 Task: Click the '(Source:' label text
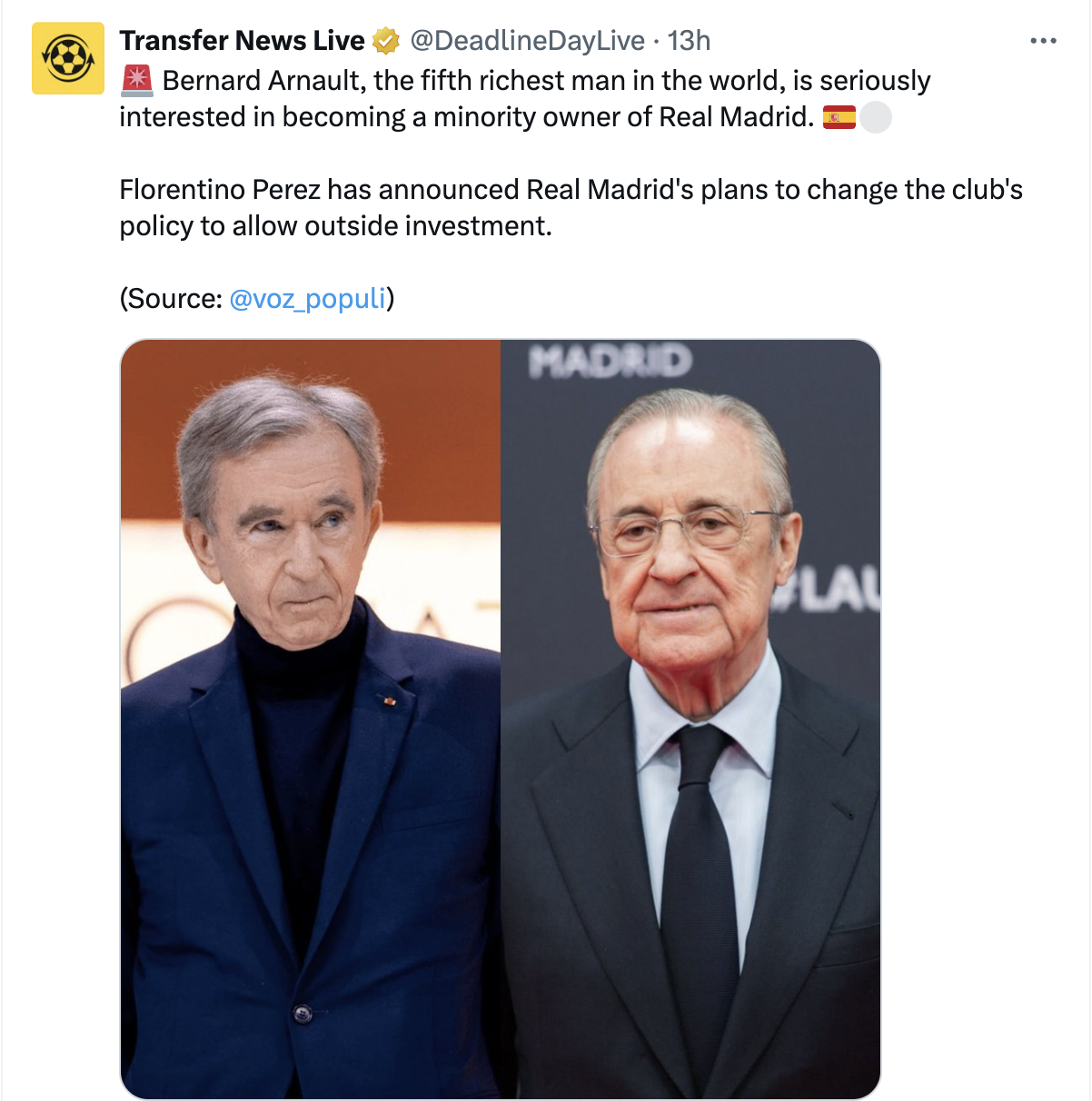(x=171, y=299)
